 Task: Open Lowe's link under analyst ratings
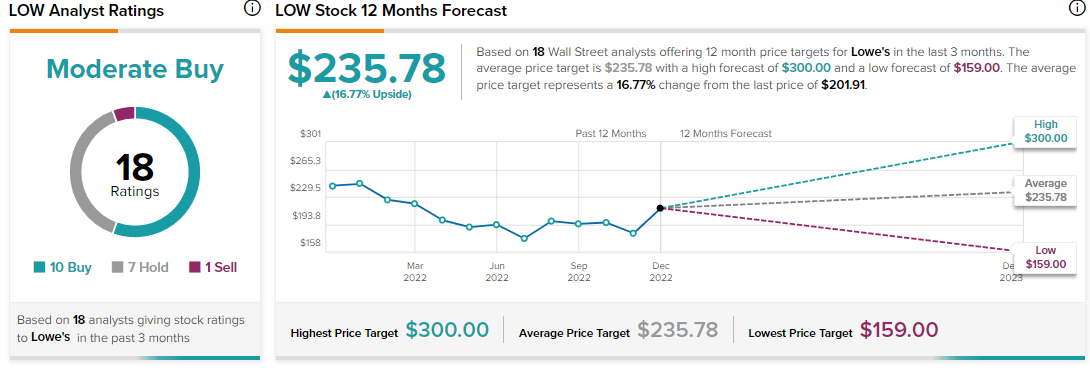(x=52, y=338)
